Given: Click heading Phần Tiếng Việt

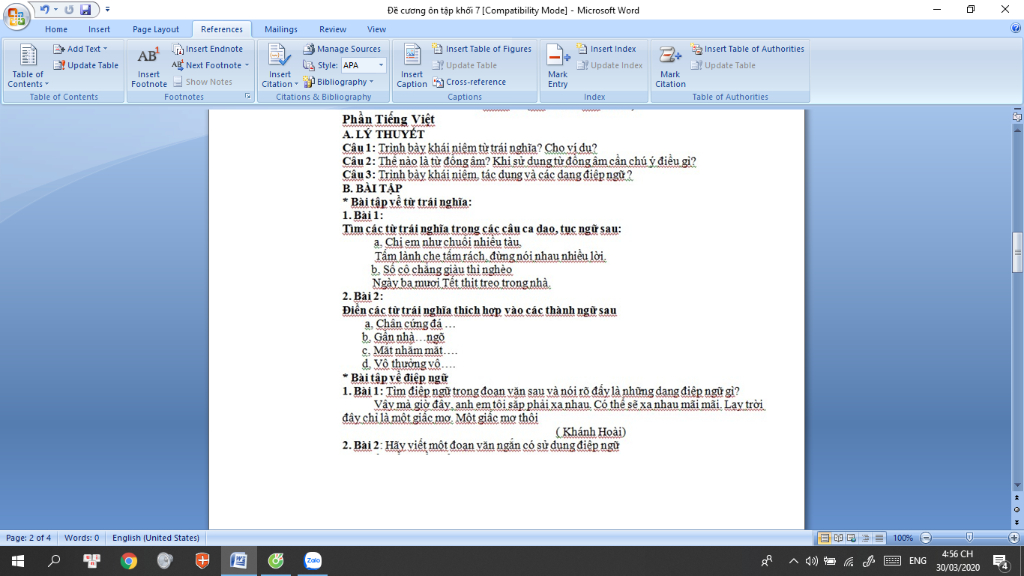Looking at the screenshot, I should 388,120.
